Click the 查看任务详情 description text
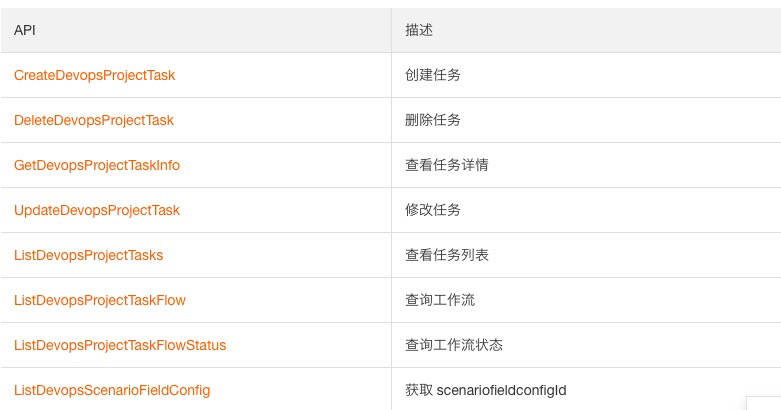The width and height of the screenshot is (781, 410). (447, 165)
